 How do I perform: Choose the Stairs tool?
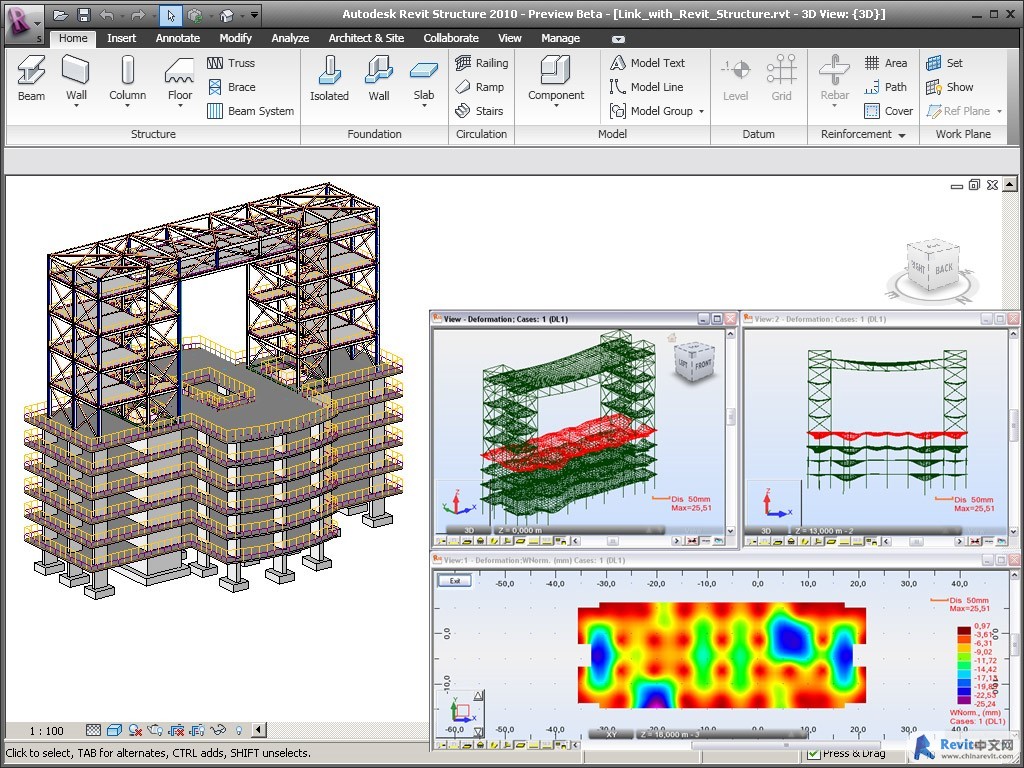coord(479,111)
